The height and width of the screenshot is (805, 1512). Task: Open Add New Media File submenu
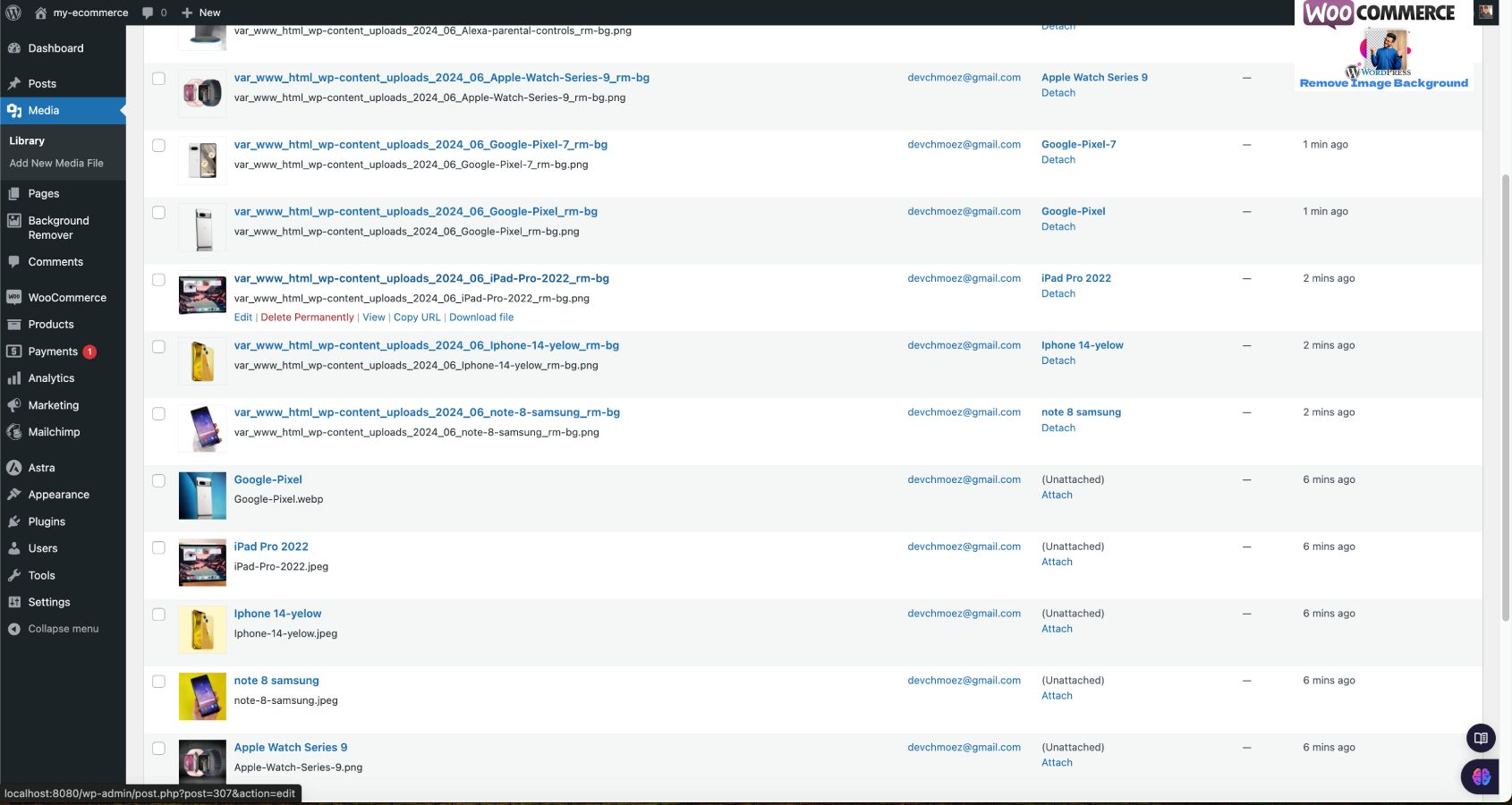[56, 163]
